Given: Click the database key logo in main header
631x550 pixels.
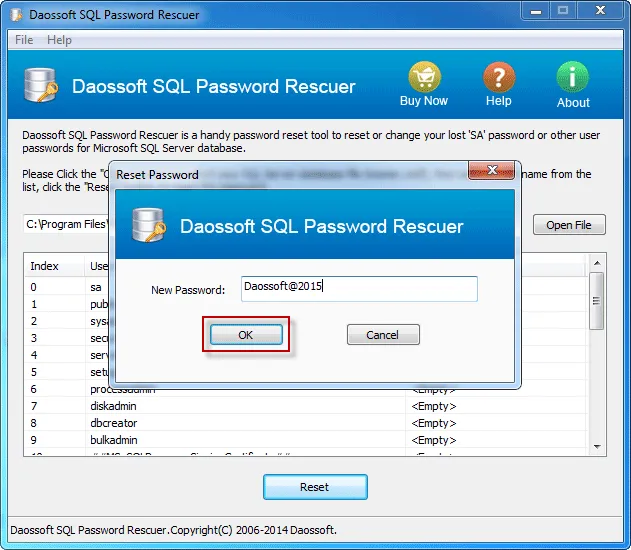Looking at the screenshot, I should pyautogui.click(x=41, y=85).
